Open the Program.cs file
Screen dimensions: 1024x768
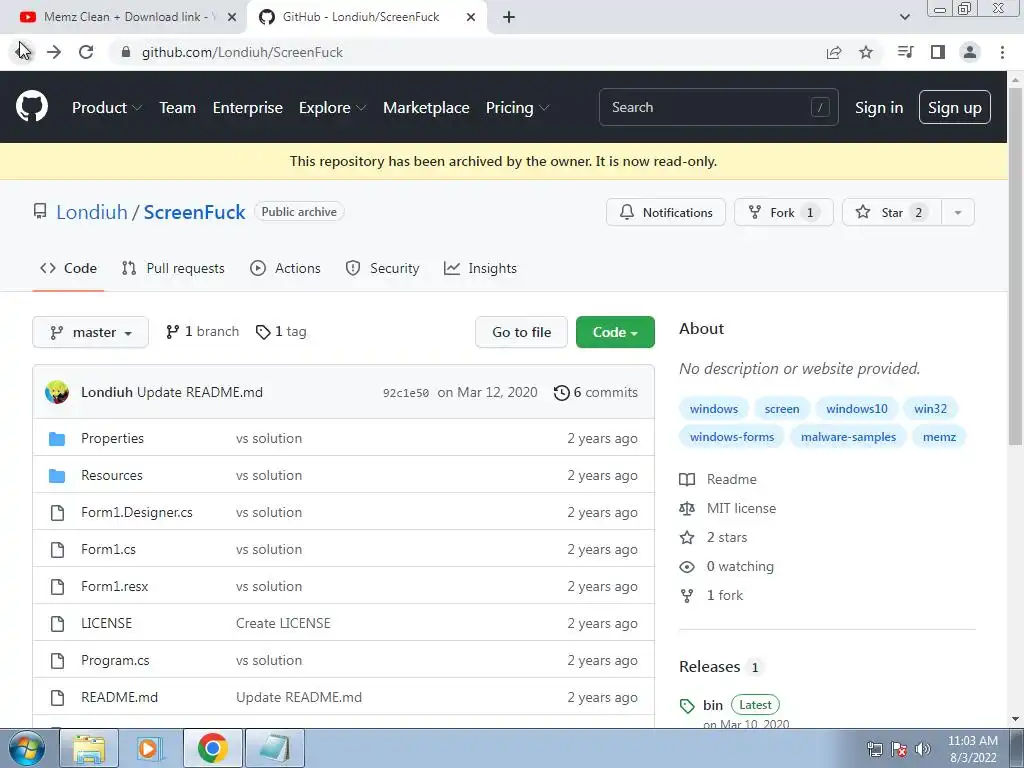click(x=115, y=661)
